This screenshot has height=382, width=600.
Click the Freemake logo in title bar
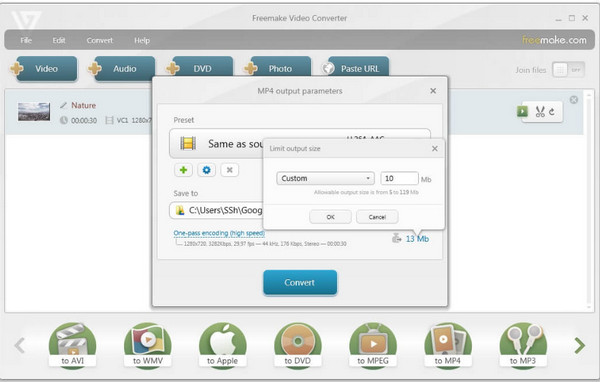pyautogui.click(x=26, y=20)
